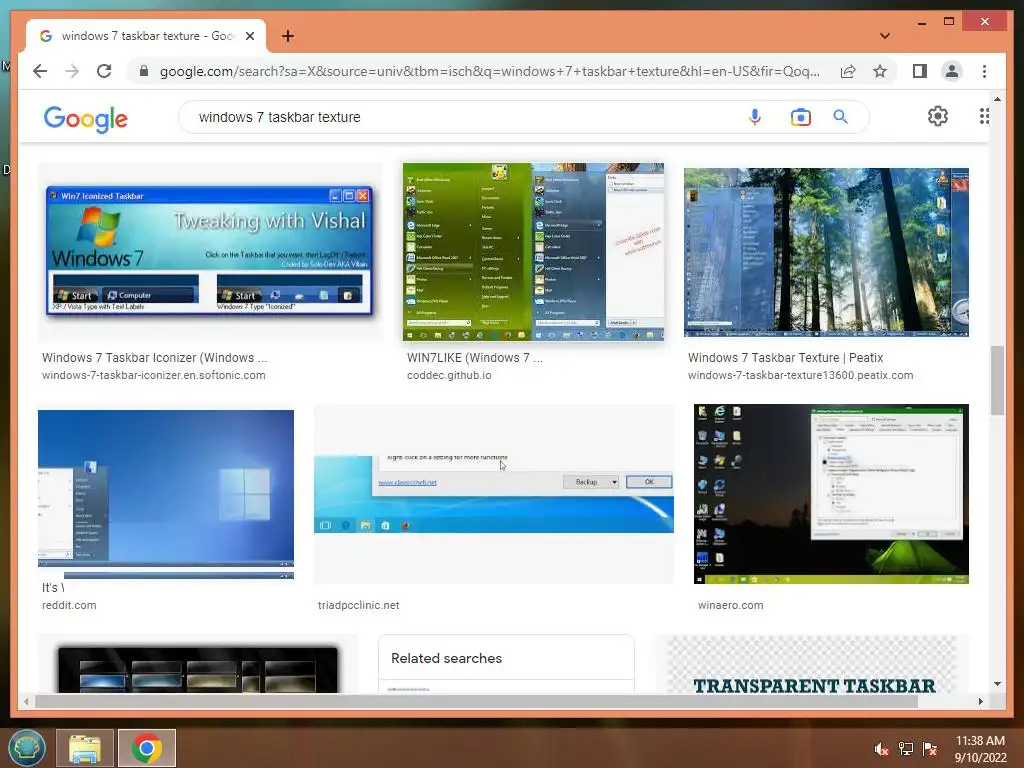Open Chrome side panel

[920, 71]
